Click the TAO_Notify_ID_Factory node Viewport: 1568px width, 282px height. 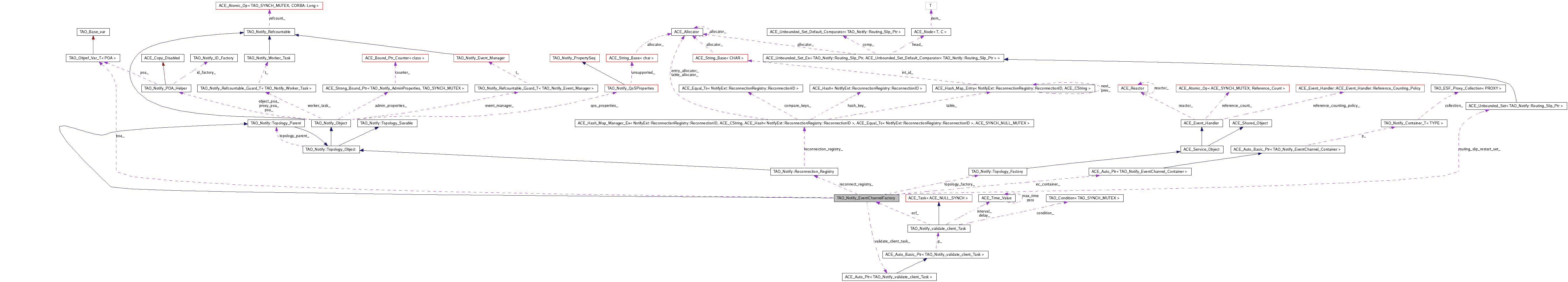click(x=213, y=58)
